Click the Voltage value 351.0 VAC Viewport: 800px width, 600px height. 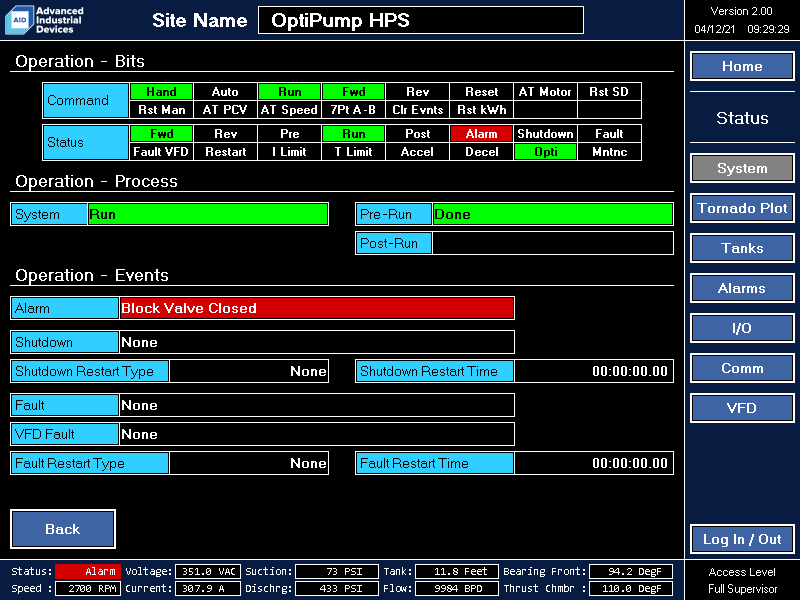tap(208, 571)
